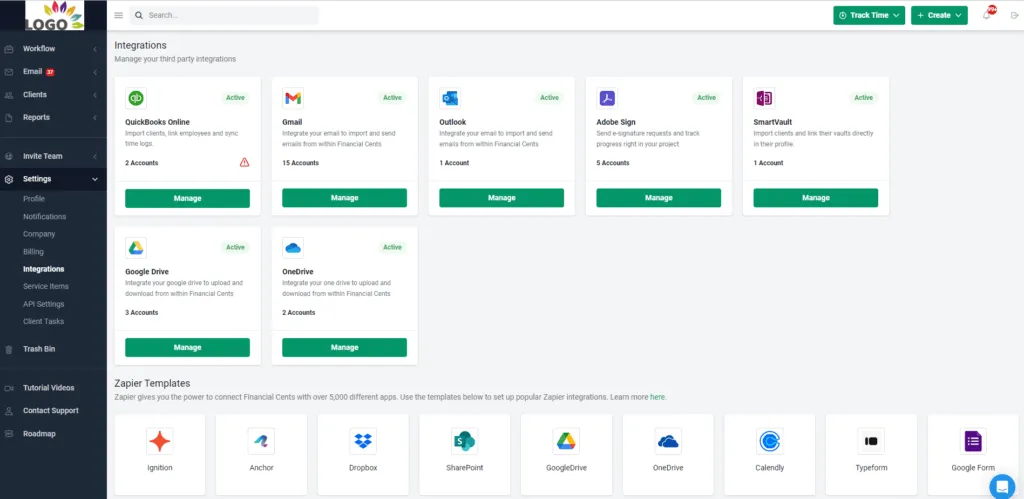This screenshot has width=1024, height=499.
Task: Click the company logo image
Action: coord(55,16)
